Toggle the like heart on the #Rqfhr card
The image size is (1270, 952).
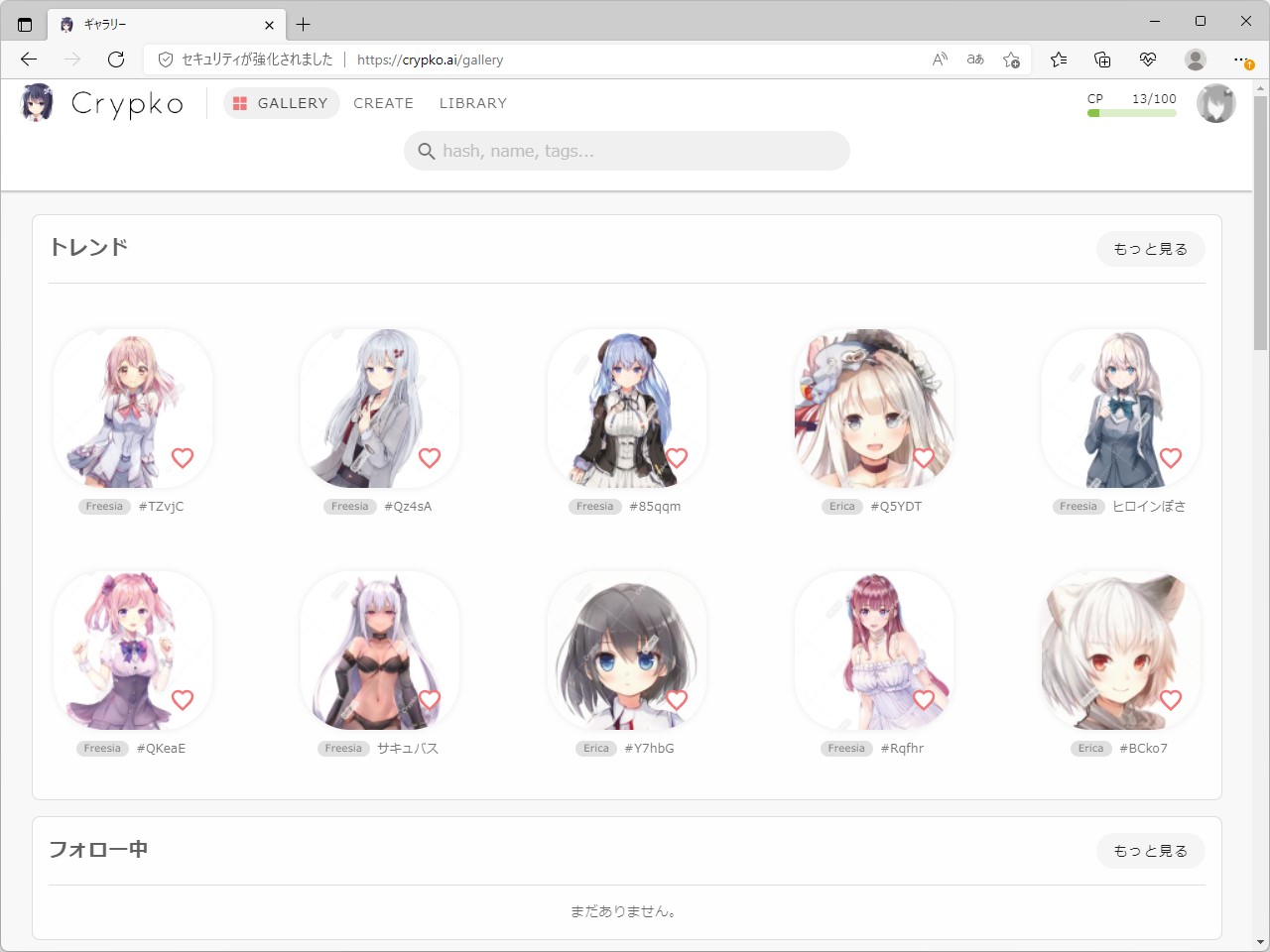click(924, 699)
